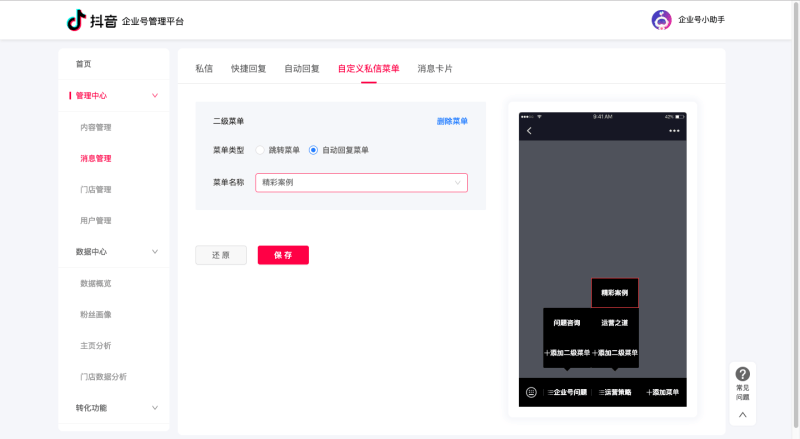Click the red 保存 button
This screenshot has height=439, width=800.
coord(283,255)
